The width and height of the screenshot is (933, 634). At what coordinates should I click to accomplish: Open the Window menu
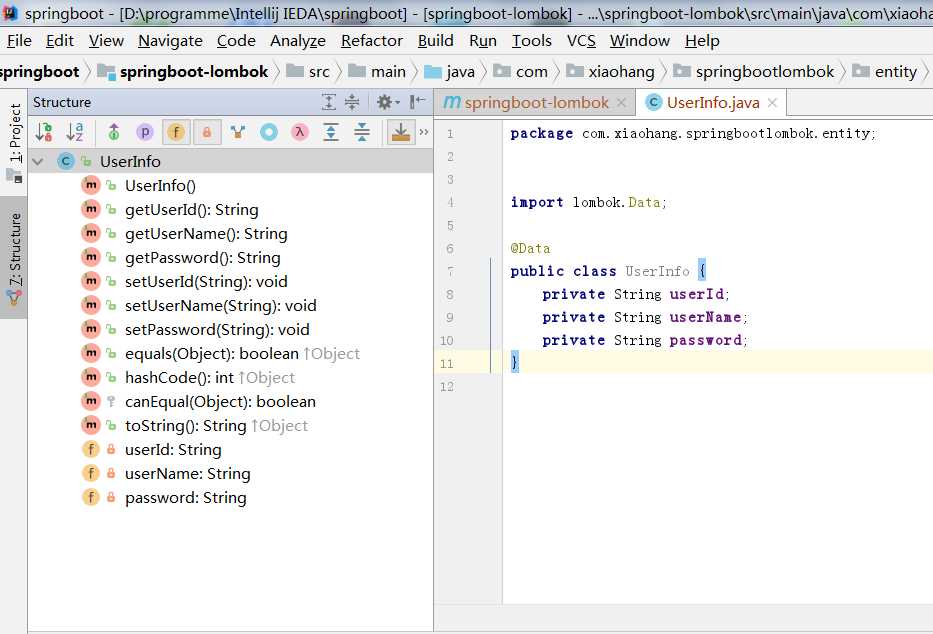click(640, 40)
